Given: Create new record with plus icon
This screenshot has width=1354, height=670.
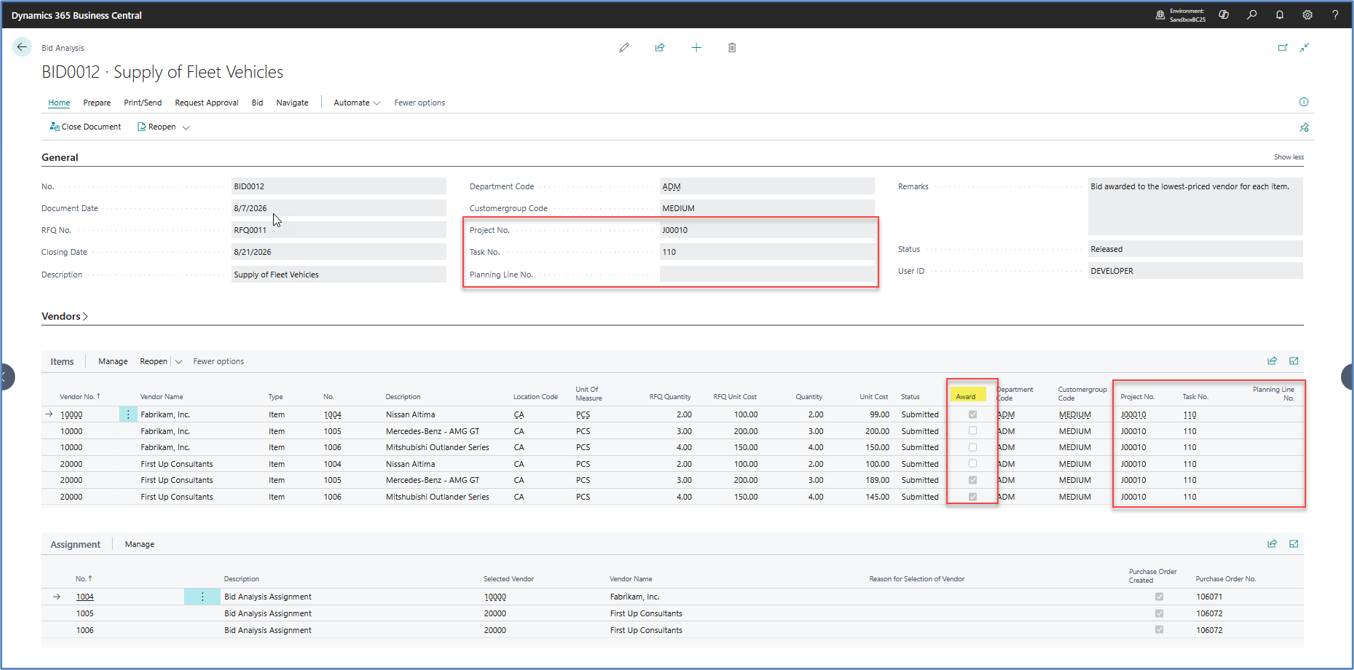Looking at the screenshot, I should (696, 47).
